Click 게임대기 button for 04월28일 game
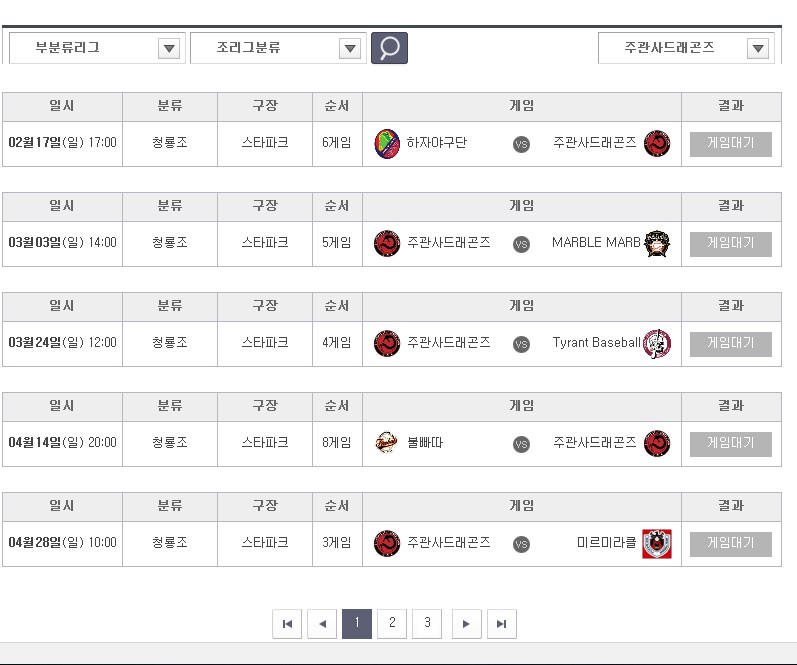 (x=730, y=544)
